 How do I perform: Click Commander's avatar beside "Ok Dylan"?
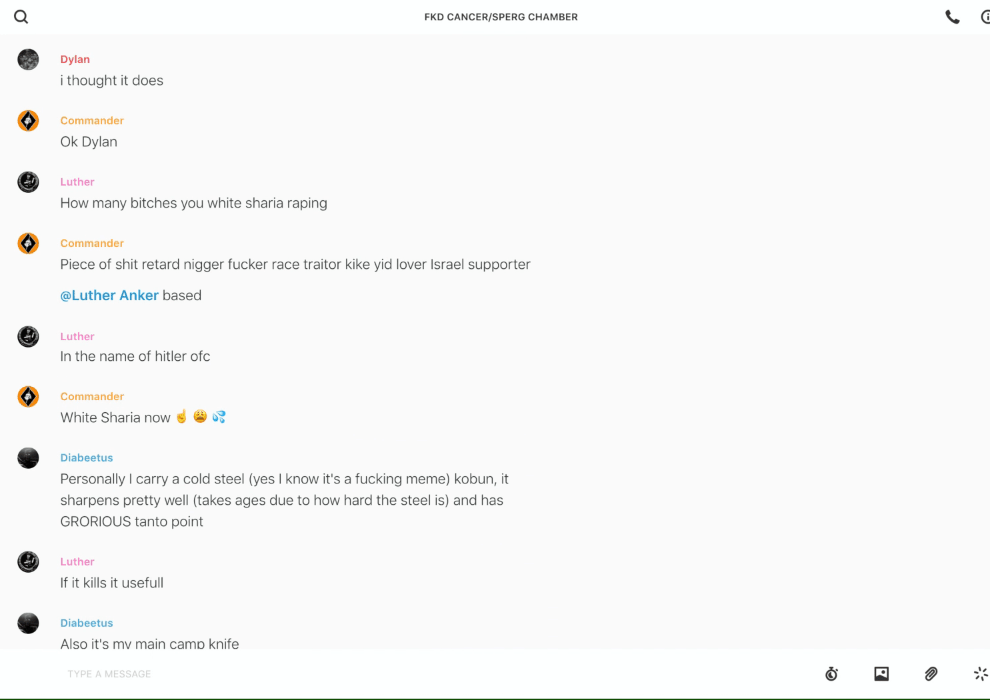28,121
